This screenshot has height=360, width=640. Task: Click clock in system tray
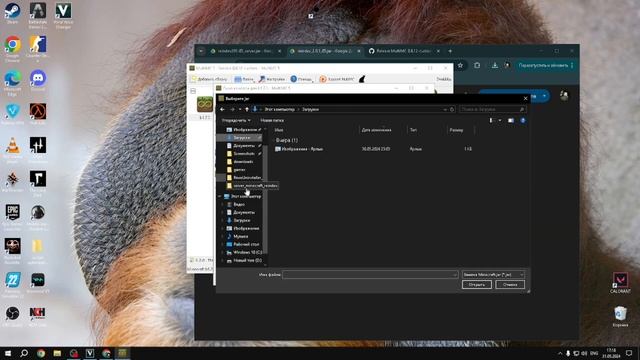click(611, 353)
